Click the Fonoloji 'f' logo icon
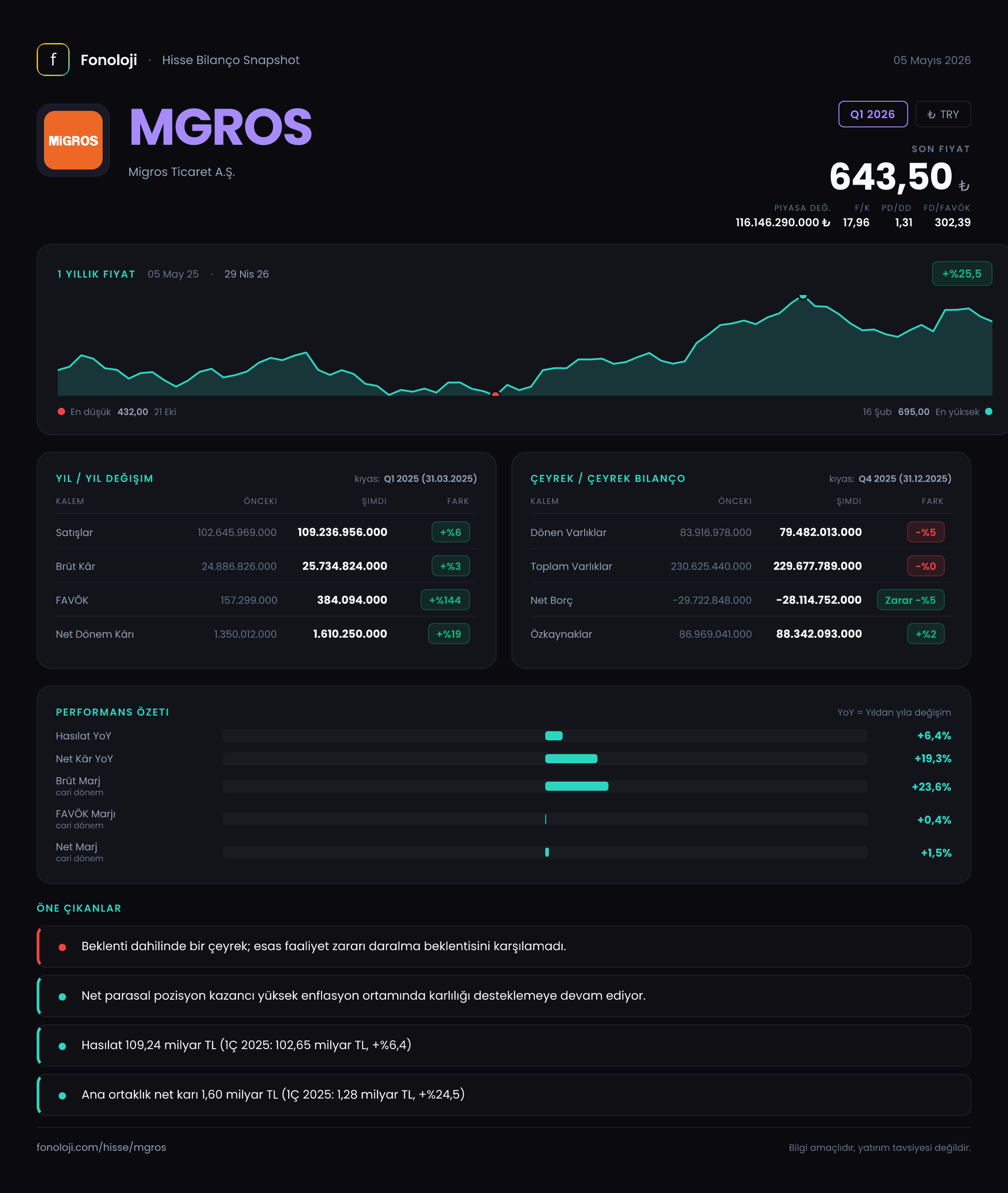This screenshot has width=1008, height=1193. pyautogui.click(x=53, y=60)
